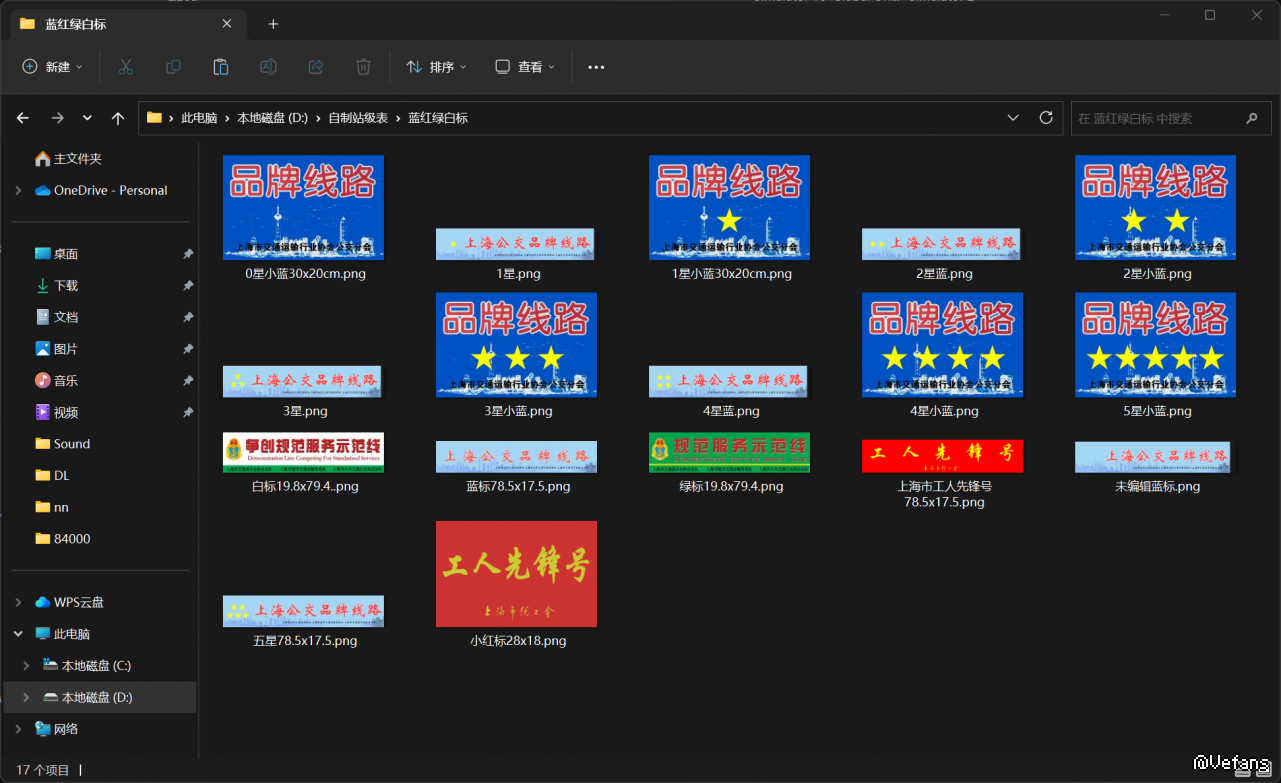Click the Delete trash can icon
1281x783 pixels.
tap(363, 67)
